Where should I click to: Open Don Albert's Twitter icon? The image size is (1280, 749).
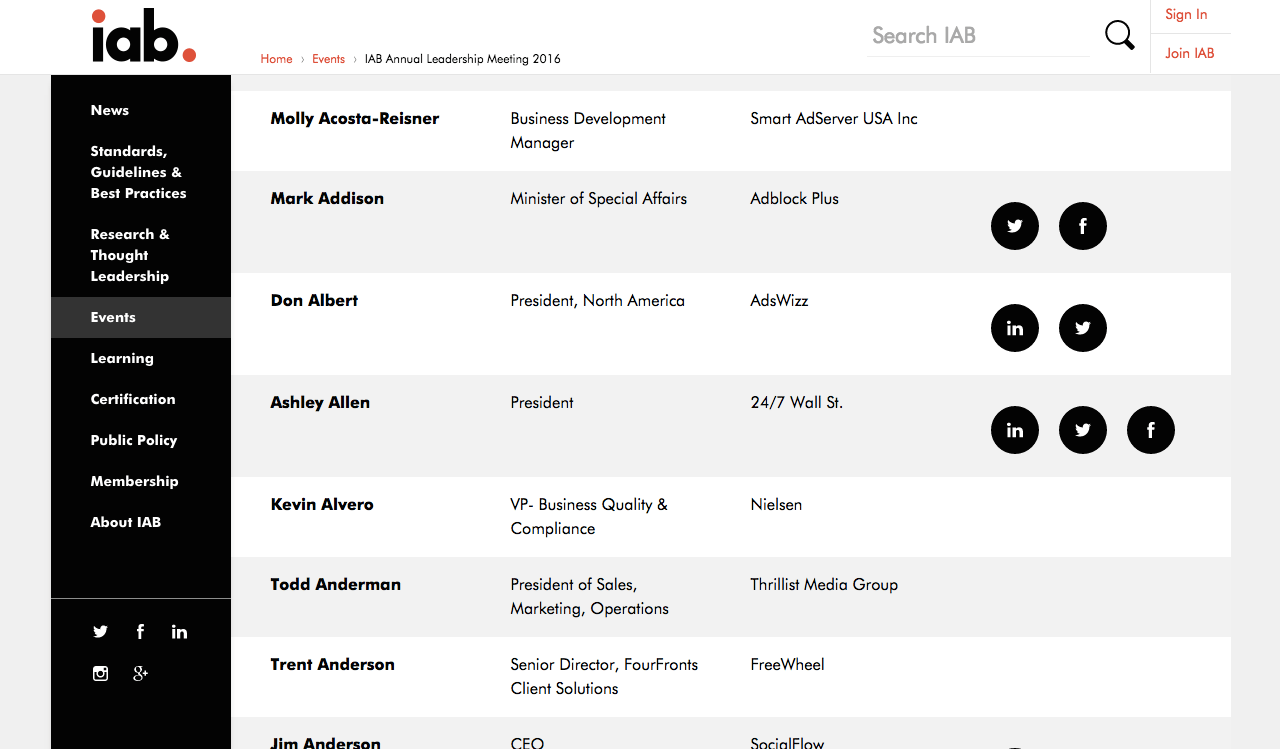tap(1083, 328)
